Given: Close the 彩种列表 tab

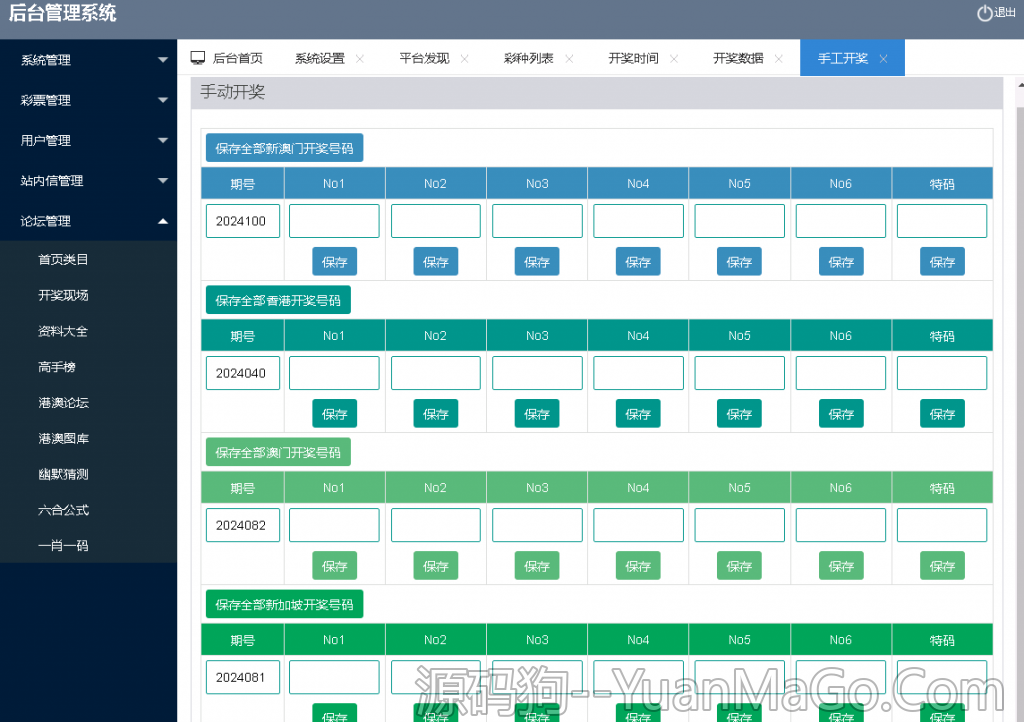Looking at the screenshot, I should click(x=569, y=59).
